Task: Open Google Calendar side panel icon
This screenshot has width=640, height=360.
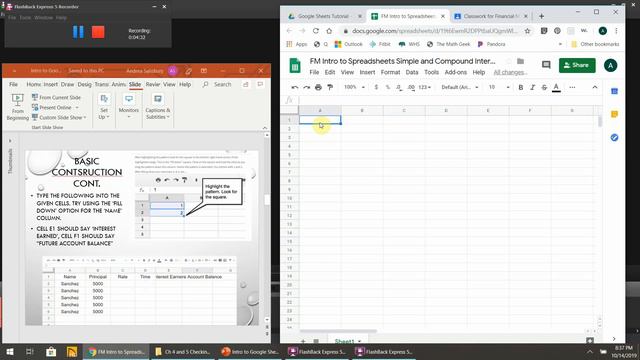Action: 614,91
